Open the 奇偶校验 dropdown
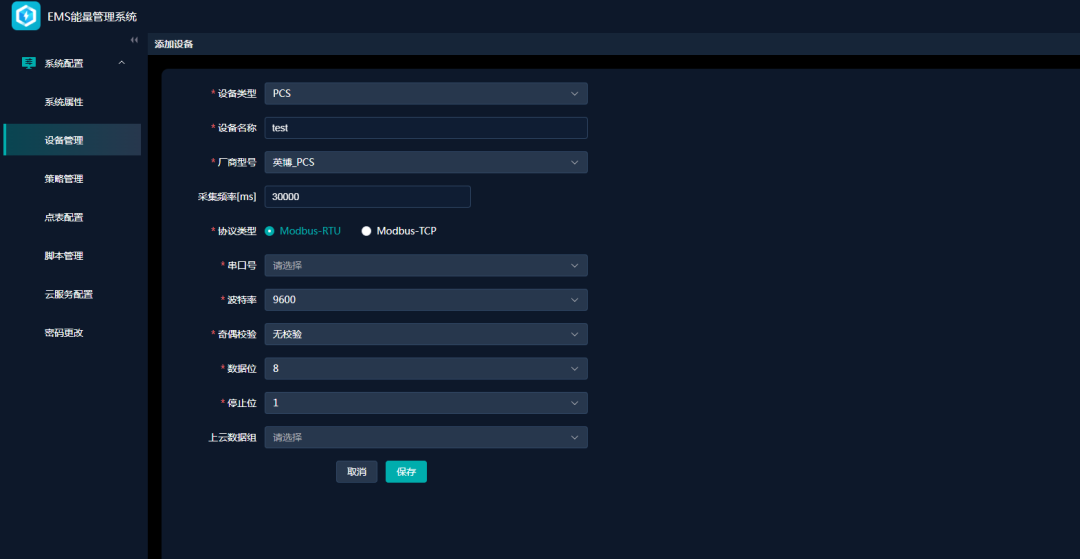The width and height of the screenshot is (1080, 559). pos(425,334)
